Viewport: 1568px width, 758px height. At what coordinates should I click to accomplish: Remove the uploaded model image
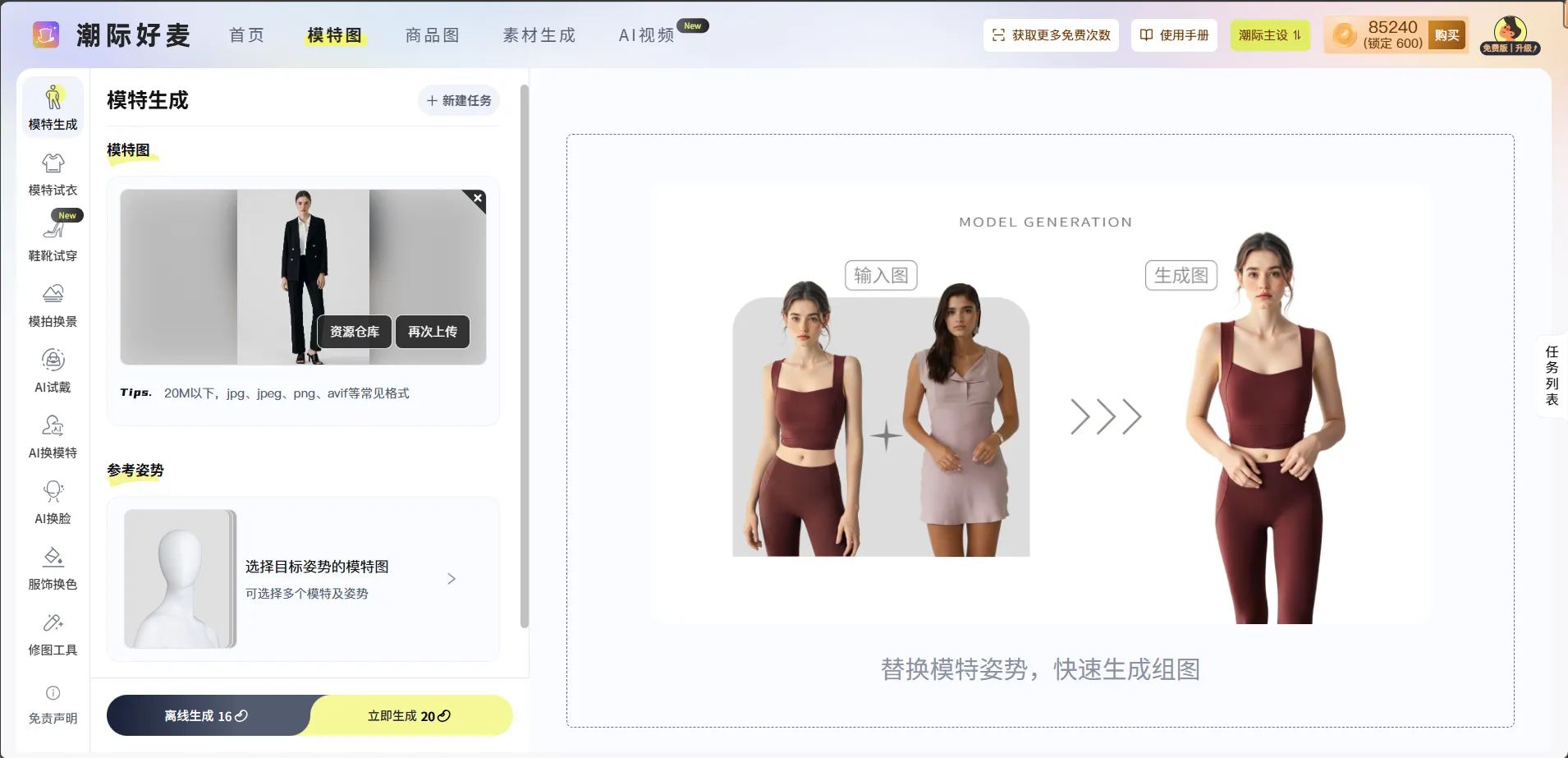pos(478,198)
